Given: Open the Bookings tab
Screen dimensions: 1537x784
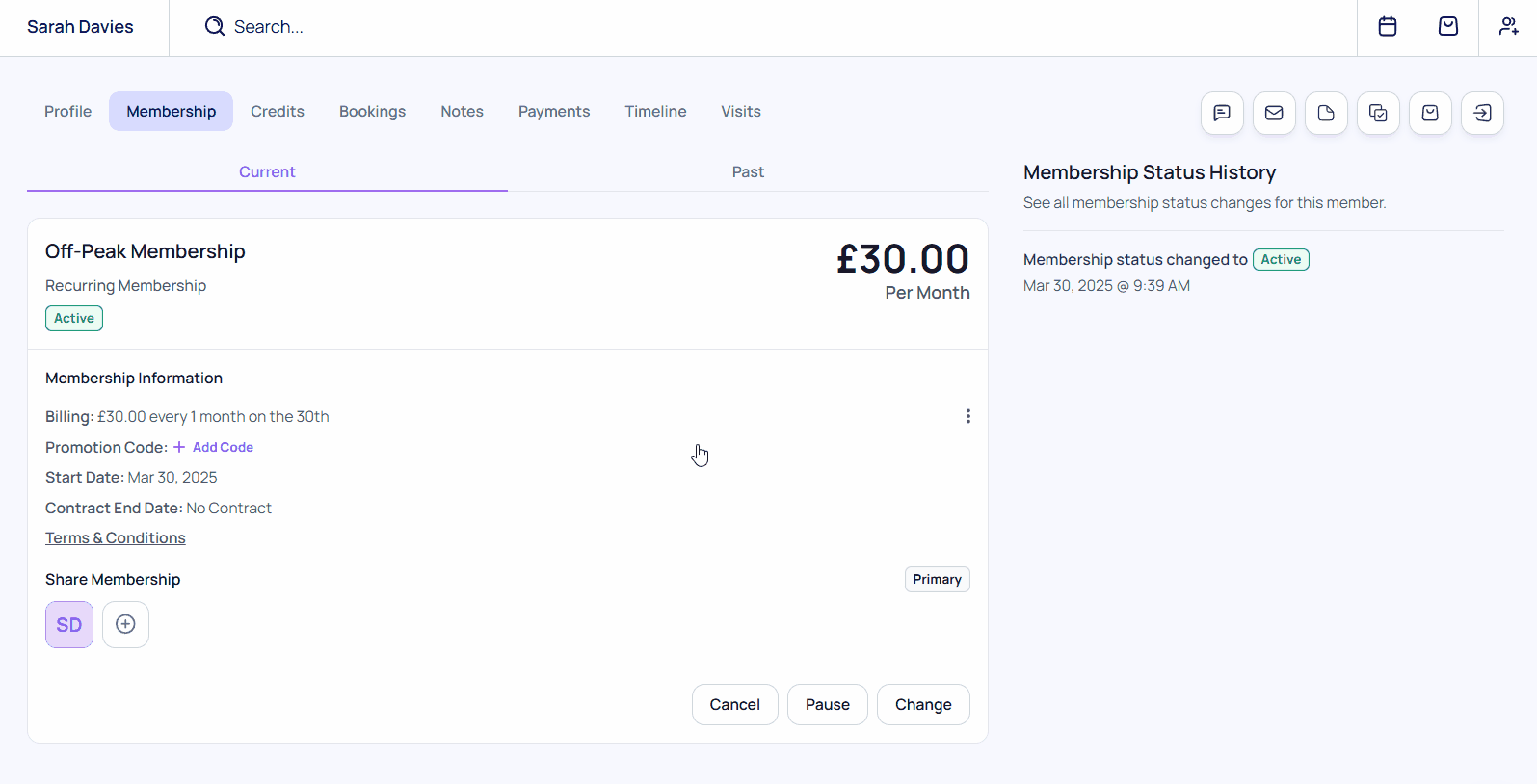Looking at the screenshot, I should click(x=372, y=112).
